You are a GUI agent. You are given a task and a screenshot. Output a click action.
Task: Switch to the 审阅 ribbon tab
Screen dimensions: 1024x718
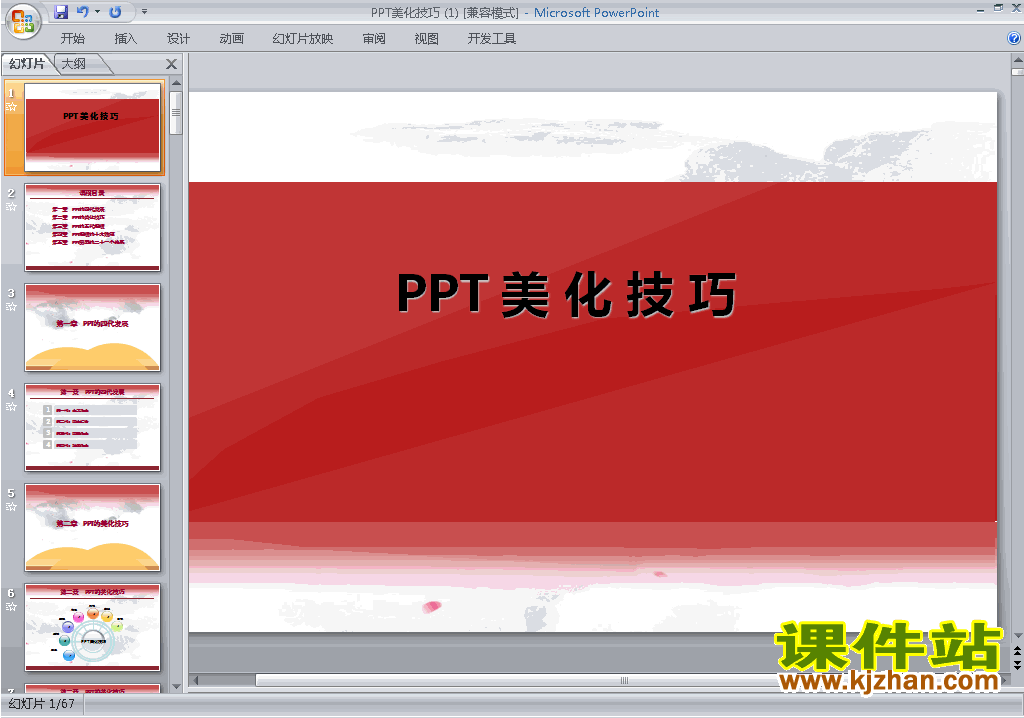374,39
